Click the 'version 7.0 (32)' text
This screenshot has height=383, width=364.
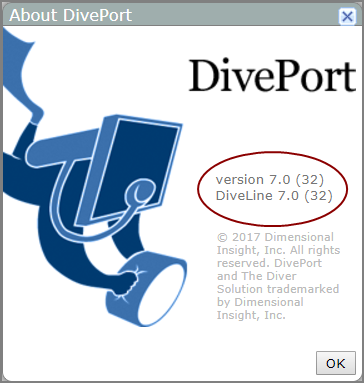270,180
